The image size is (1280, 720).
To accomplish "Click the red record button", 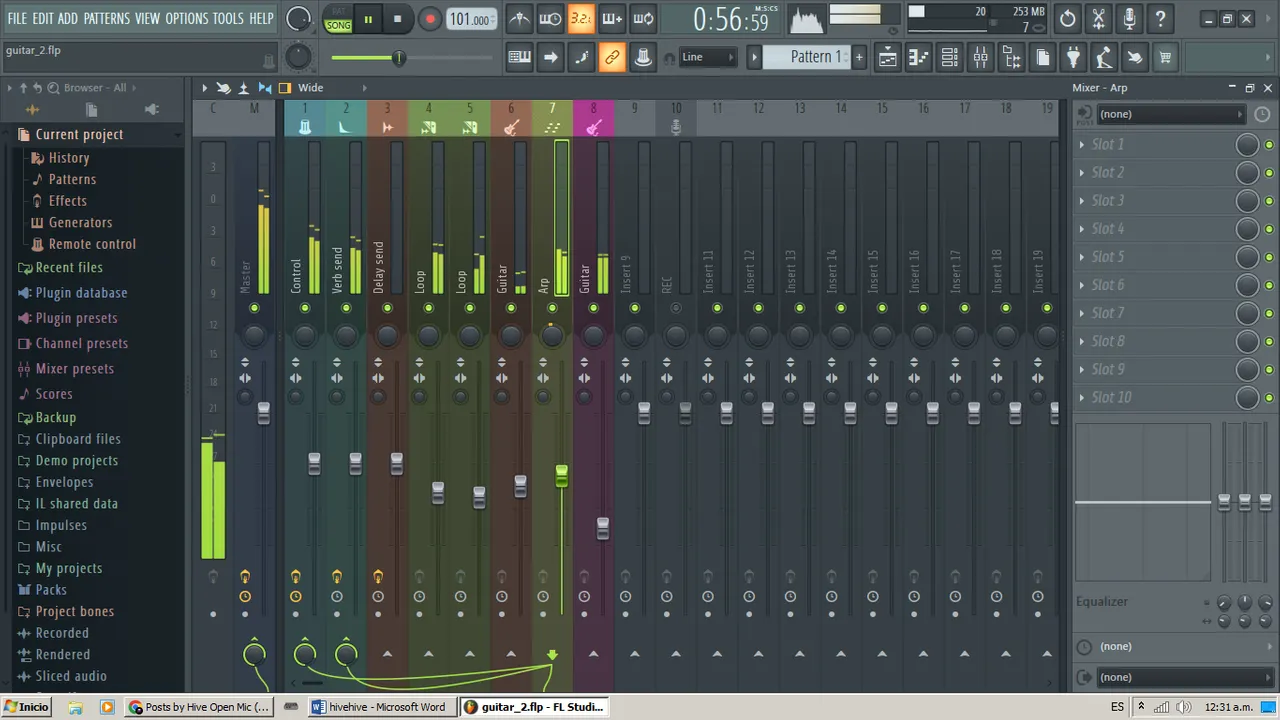I will pyautogui.click(x=429, y=19).
